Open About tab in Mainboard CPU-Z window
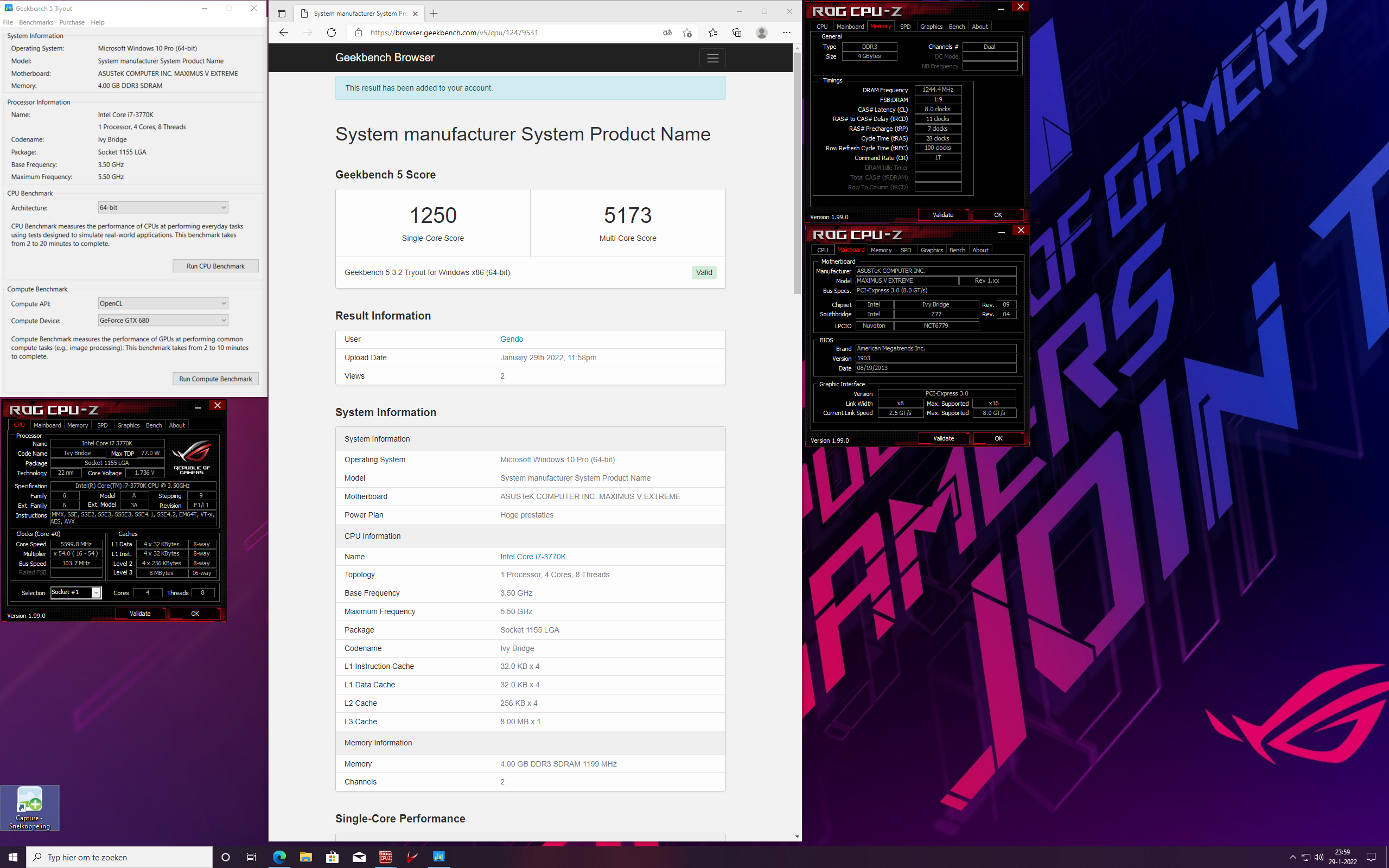This screenshot has width=1389, height=868. [980, 250]
